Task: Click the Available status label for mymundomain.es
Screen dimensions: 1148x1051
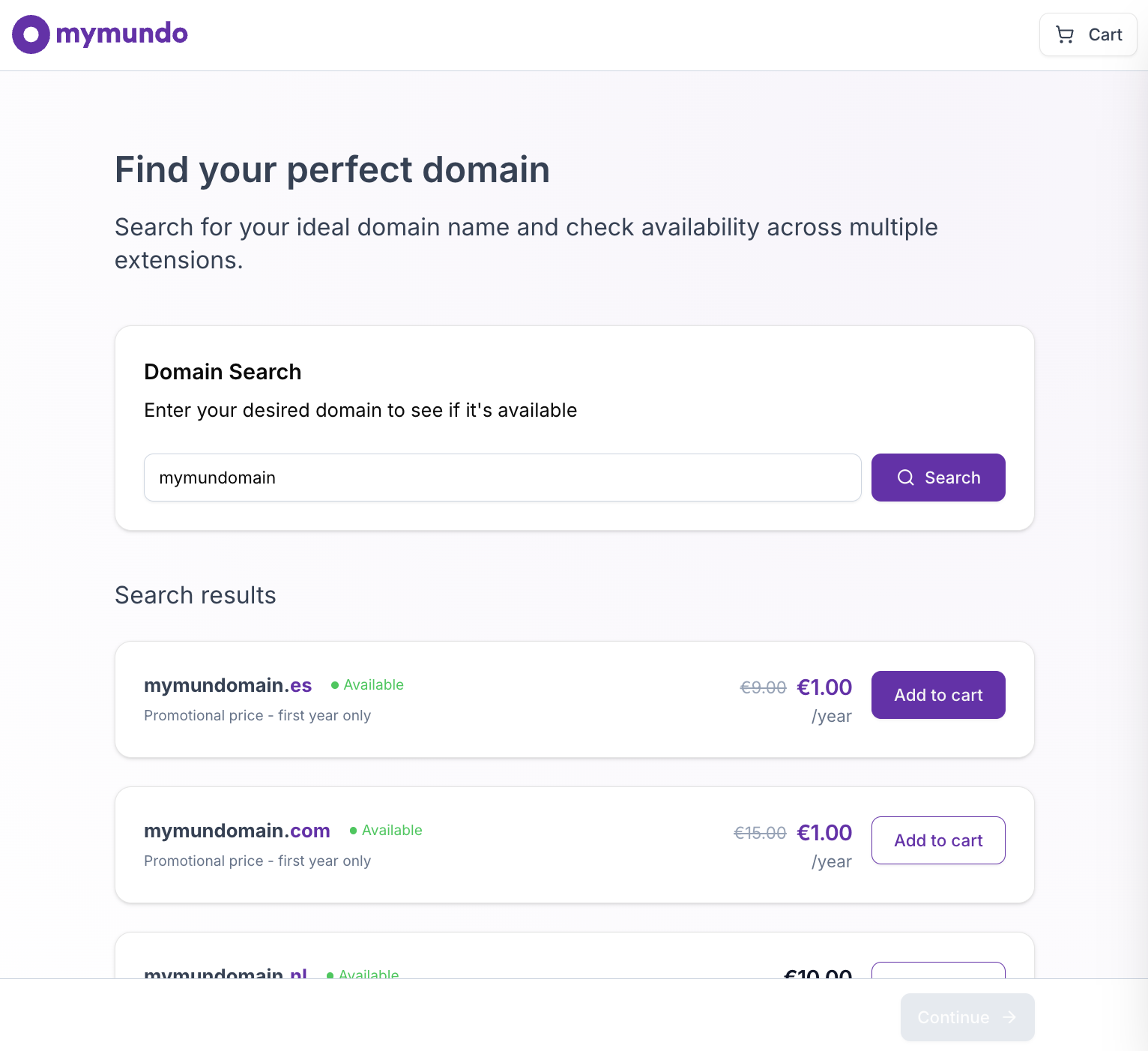Action: [373, 684]
